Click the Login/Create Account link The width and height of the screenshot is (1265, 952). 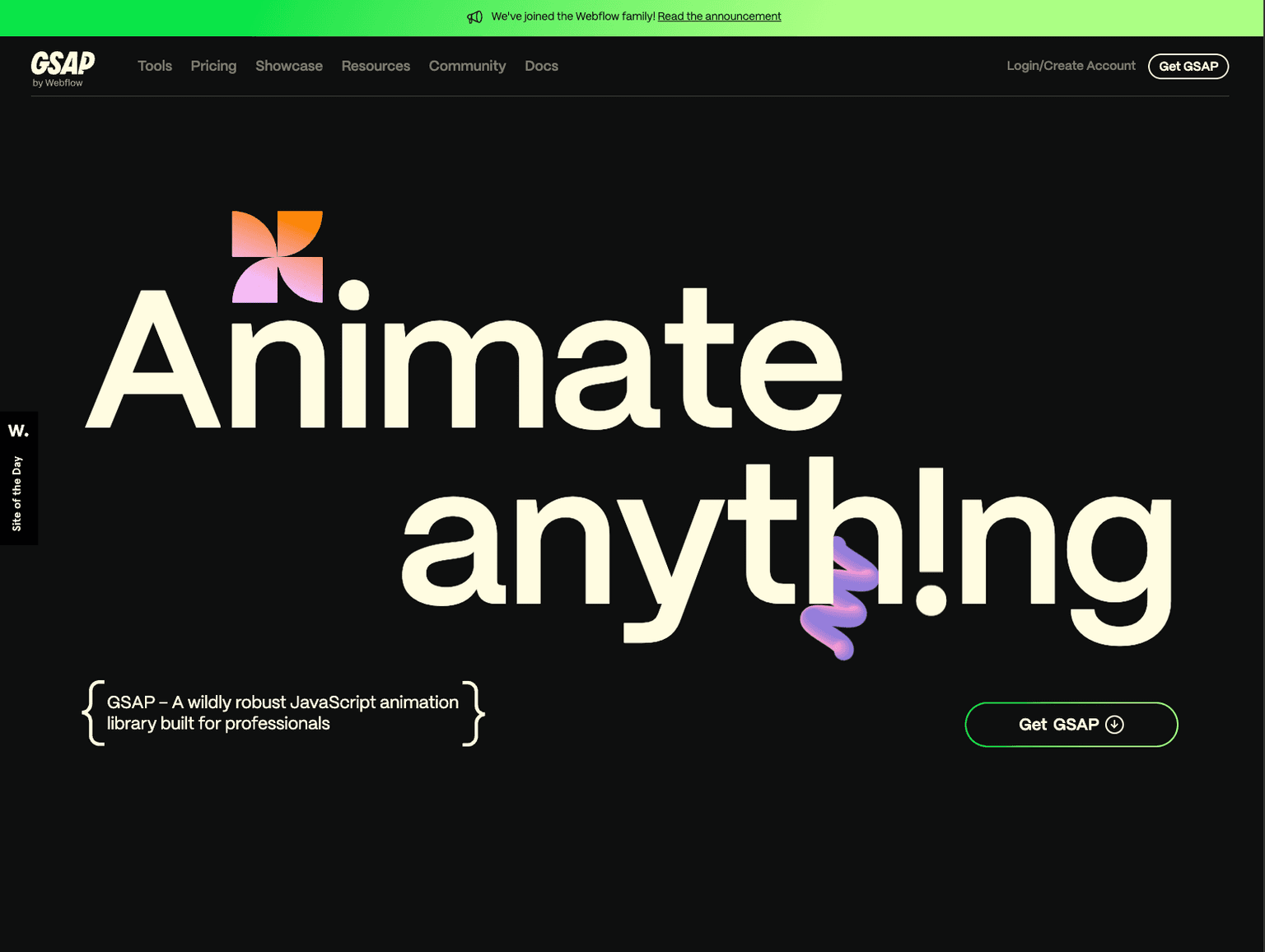1071,66
